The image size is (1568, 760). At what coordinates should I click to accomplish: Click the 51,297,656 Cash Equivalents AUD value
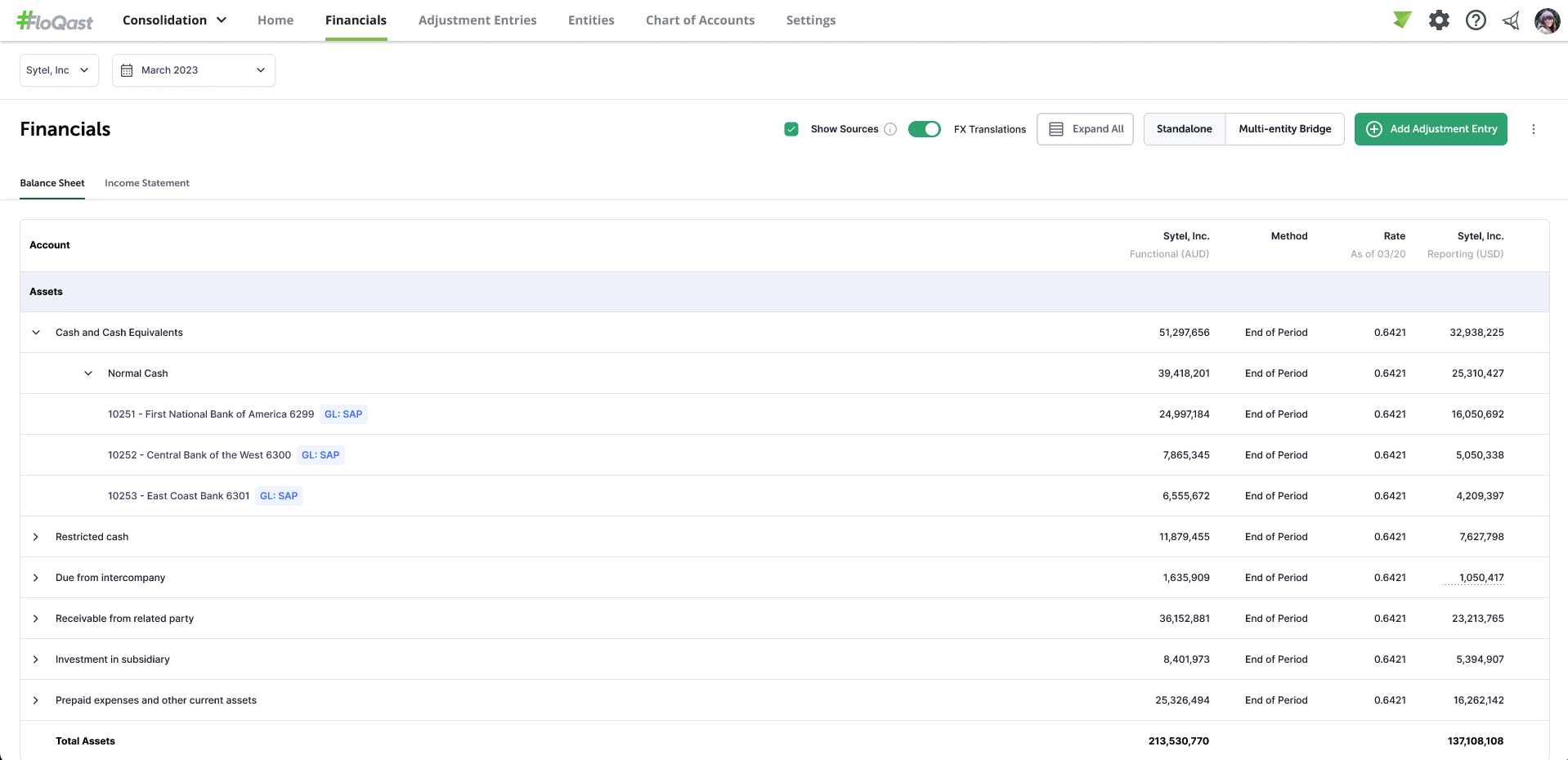(x=1184, y=333)
